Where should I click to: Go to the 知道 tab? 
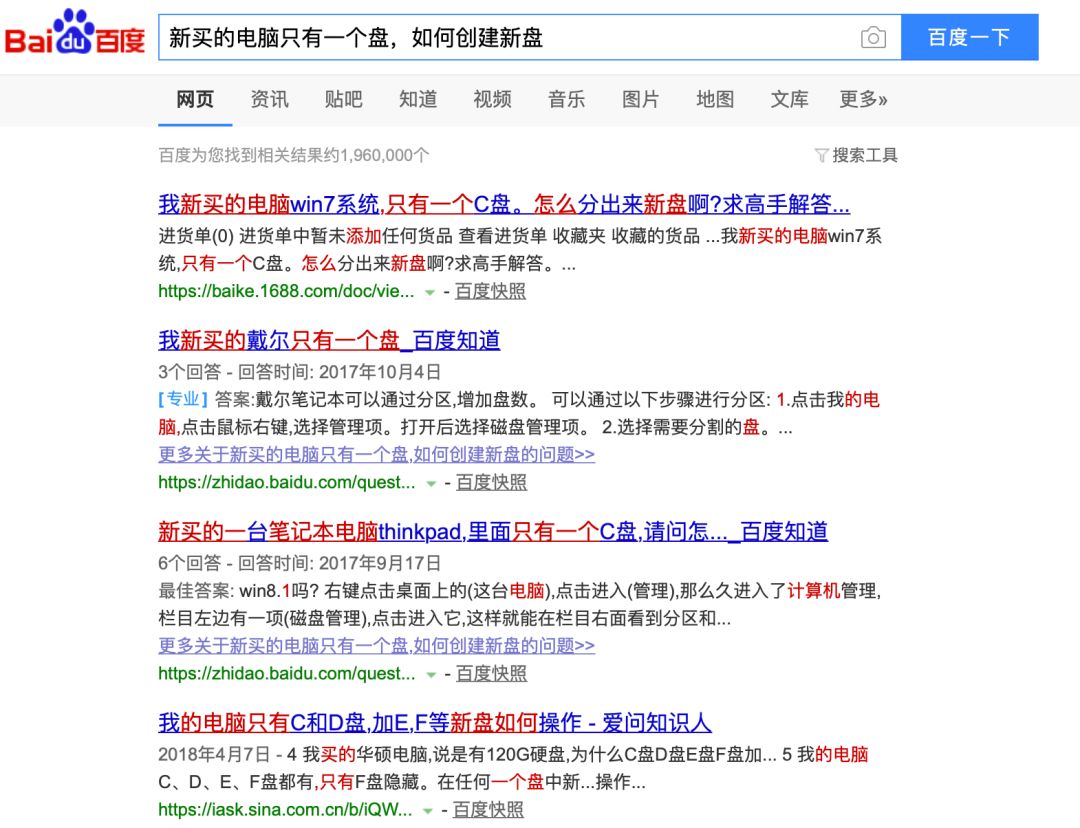click(x=418, y=99)
